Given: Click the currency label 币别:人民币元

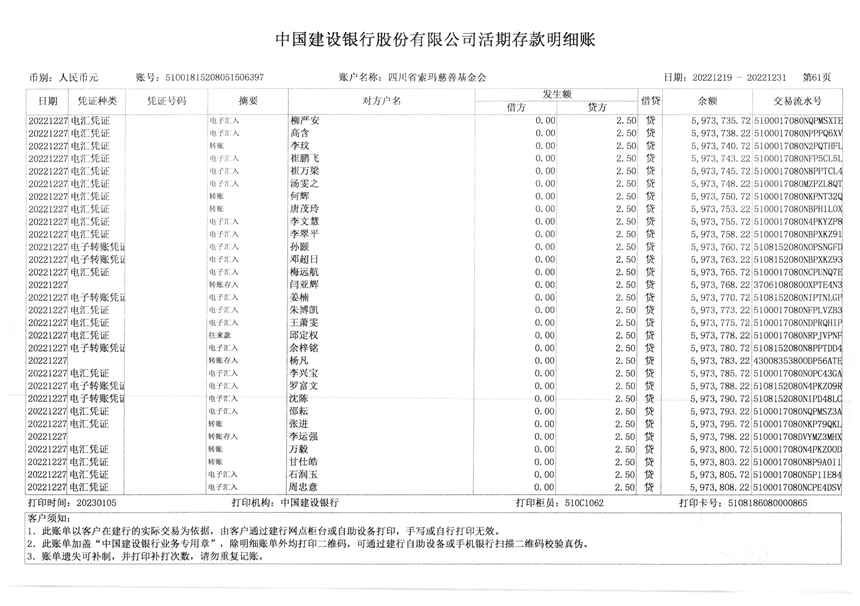Looking at the screenshot, I should click(x=64, y=77).
